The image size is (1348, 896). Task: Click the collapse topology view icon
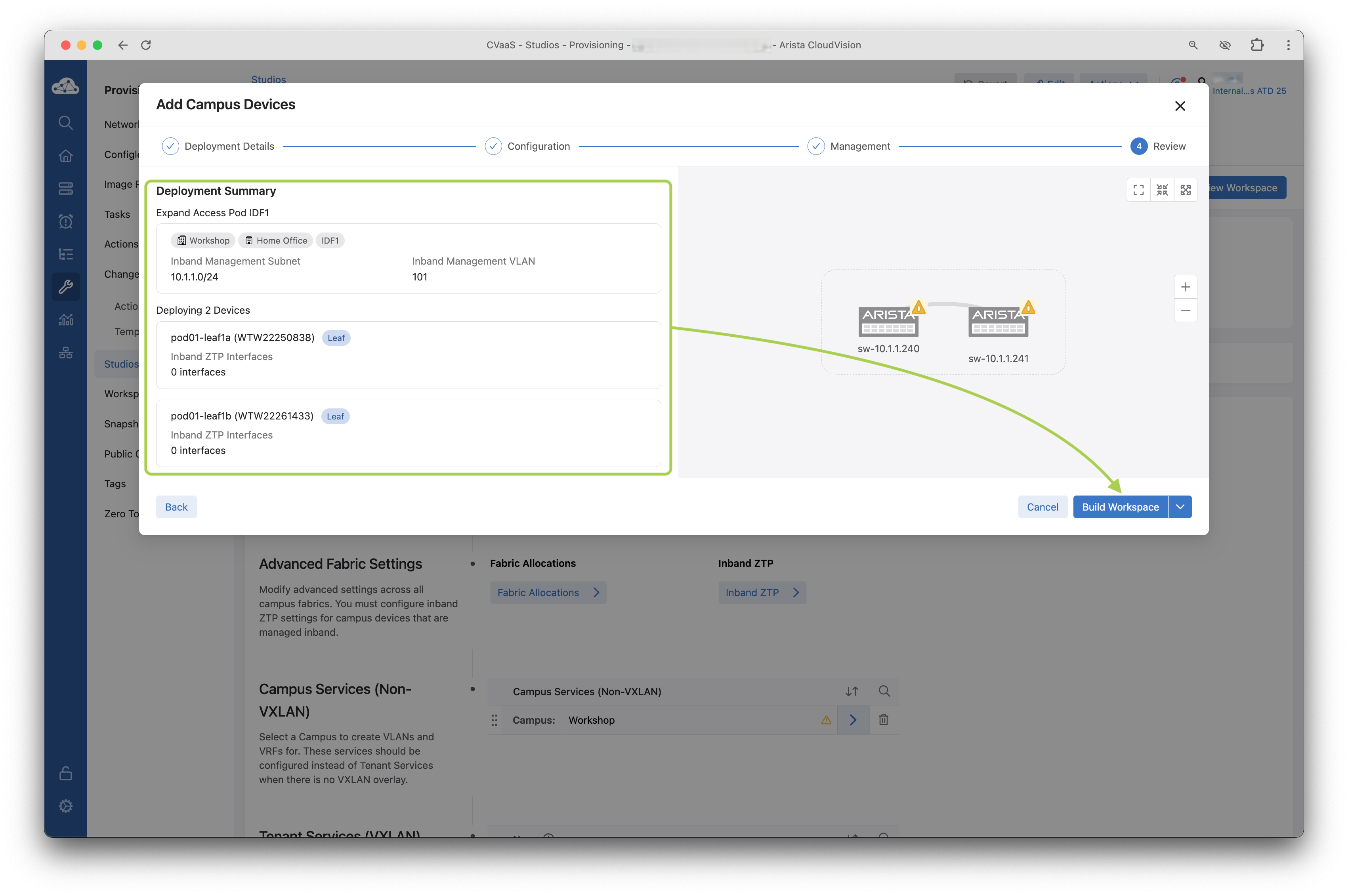click(1162, 190)
